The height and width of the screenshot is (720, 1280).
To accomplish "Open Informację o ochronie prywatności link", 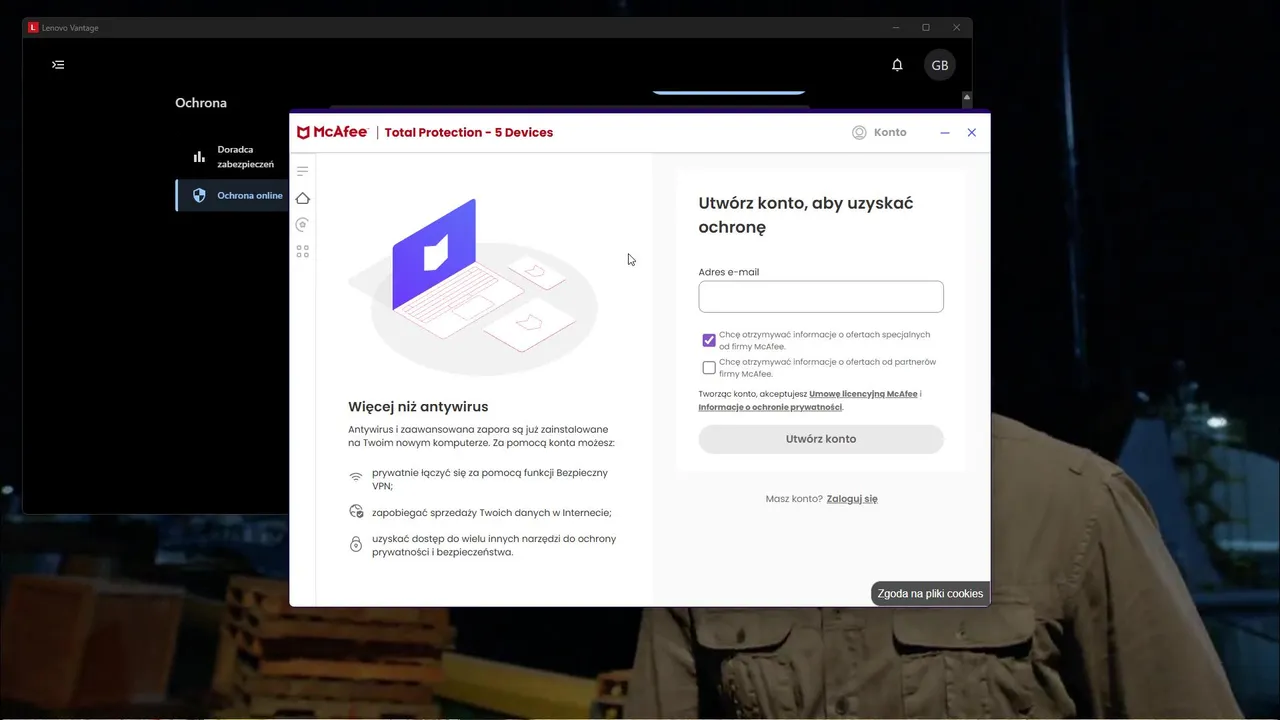I will (x=770, y=407).
